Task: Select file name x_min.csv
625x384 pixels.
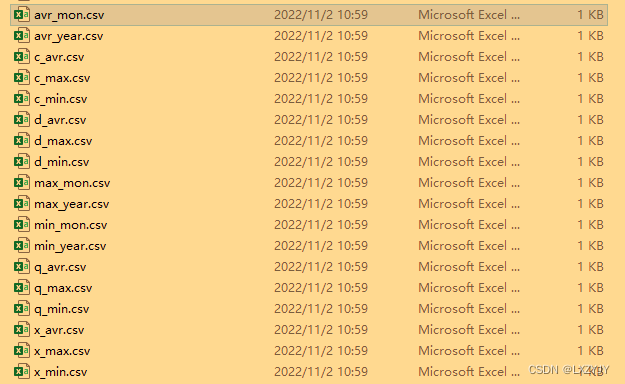Action: (61, 372)
